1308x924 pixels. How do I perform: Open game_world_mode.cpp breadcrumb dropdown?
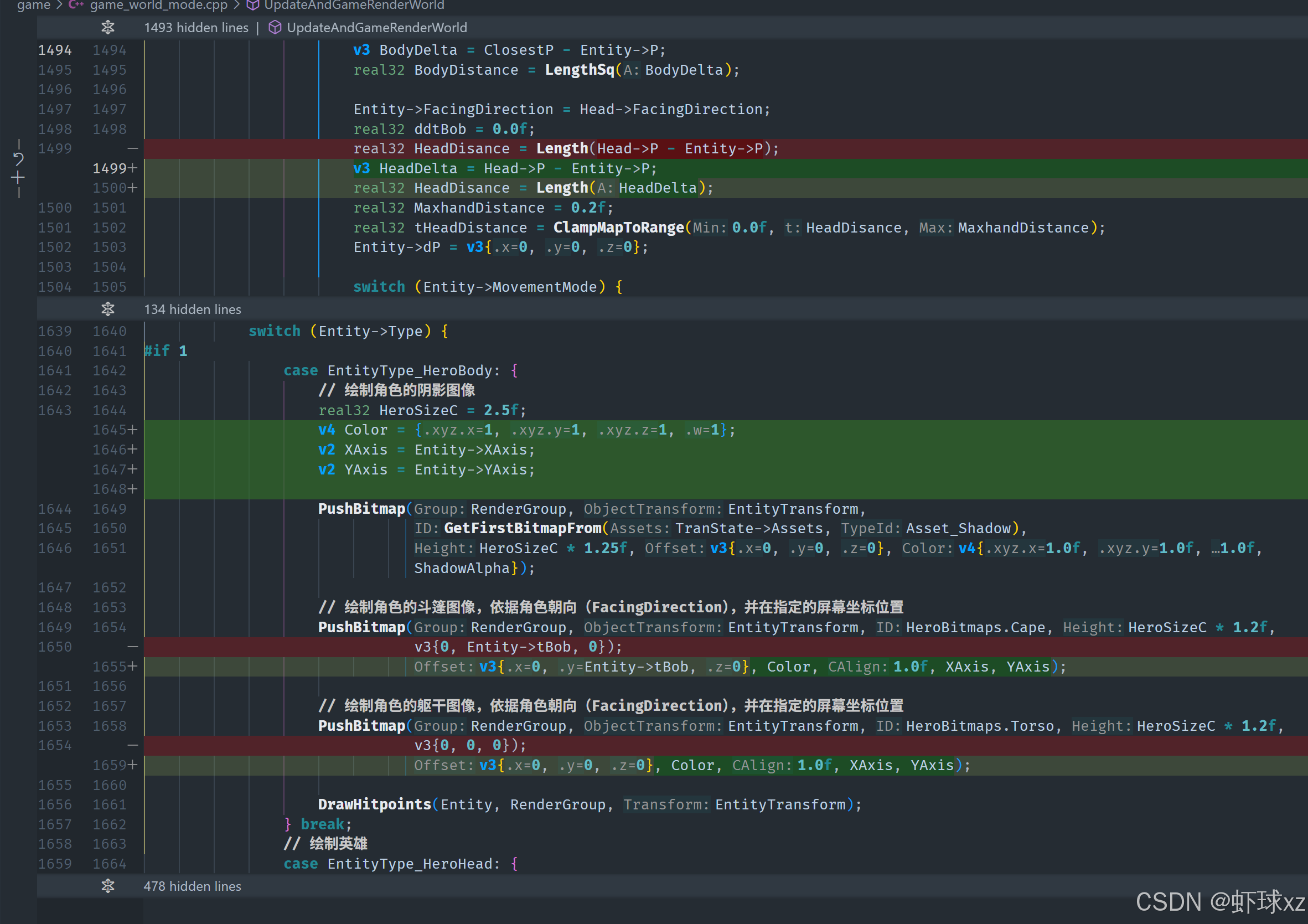point(158,5)
